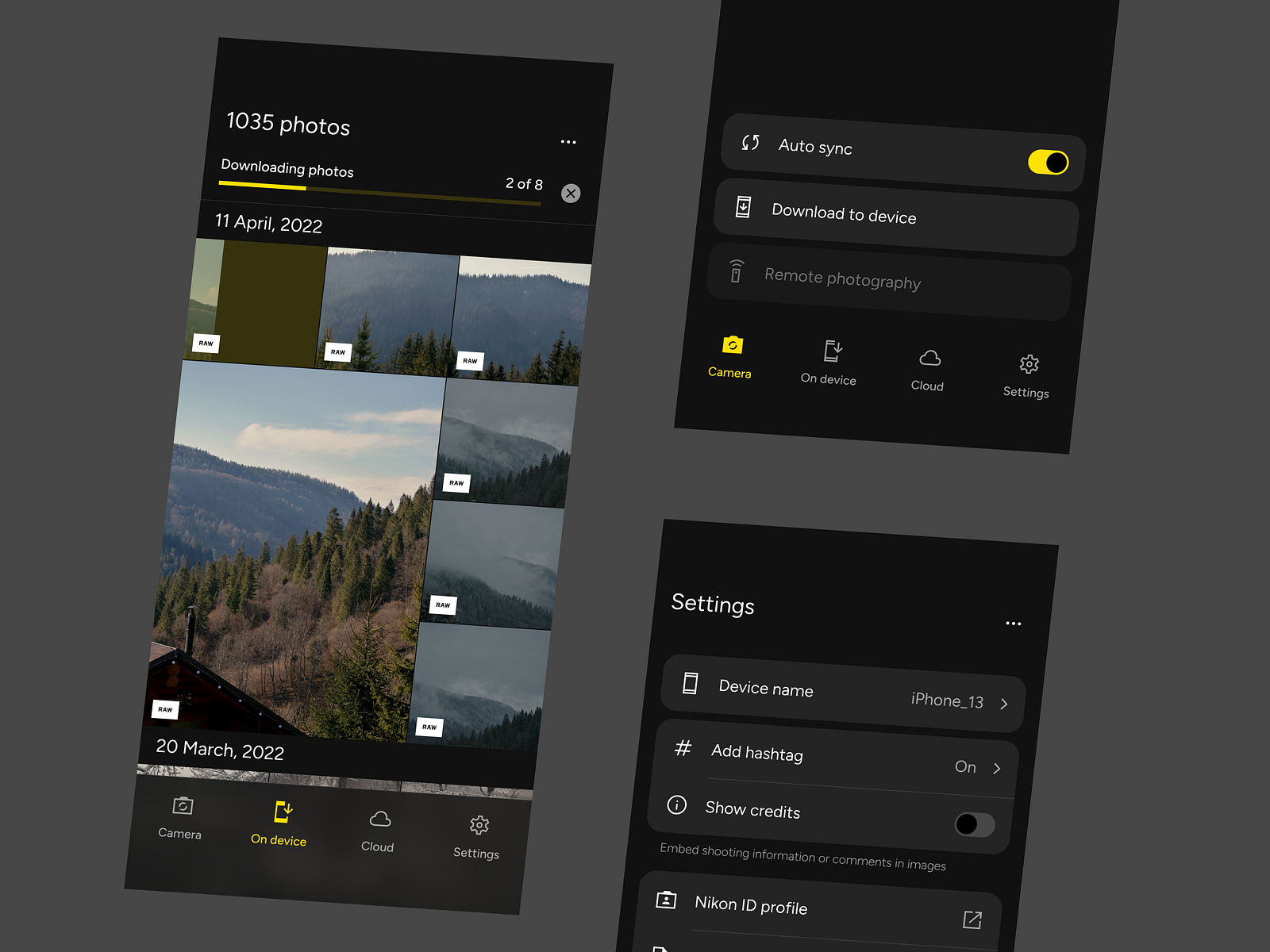The image size is (1270, 952).
Task: Enable the Show credits switch
Action: (974, 825)
